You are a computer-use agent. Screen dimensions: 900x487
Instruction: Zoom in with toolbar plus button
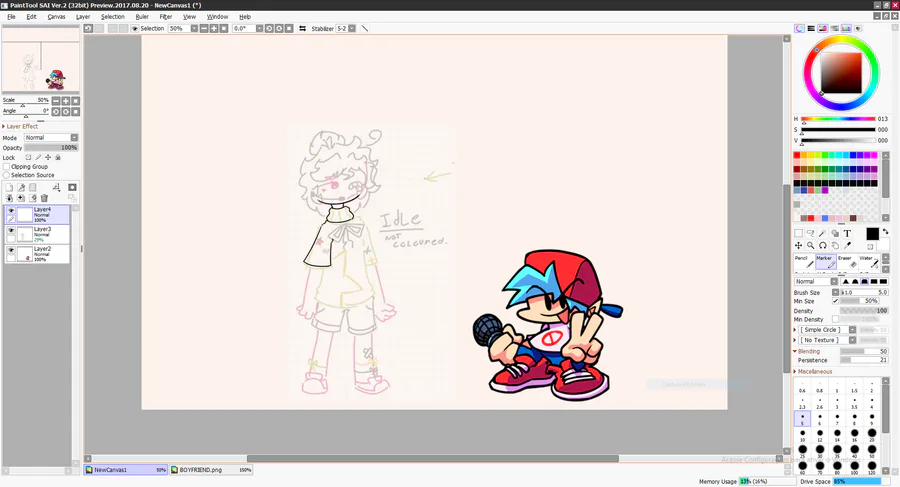tap(214, 28)
